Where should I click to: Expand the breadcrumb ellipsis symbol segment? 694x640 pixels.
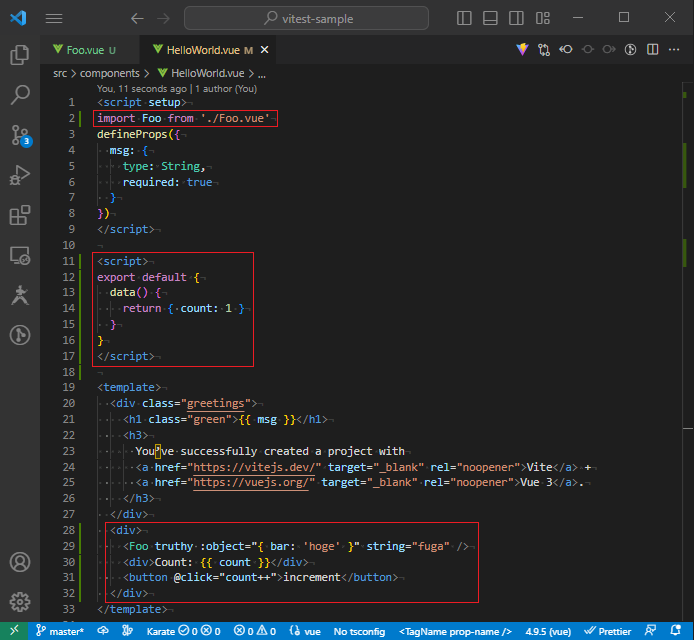[x=262, y=73]
